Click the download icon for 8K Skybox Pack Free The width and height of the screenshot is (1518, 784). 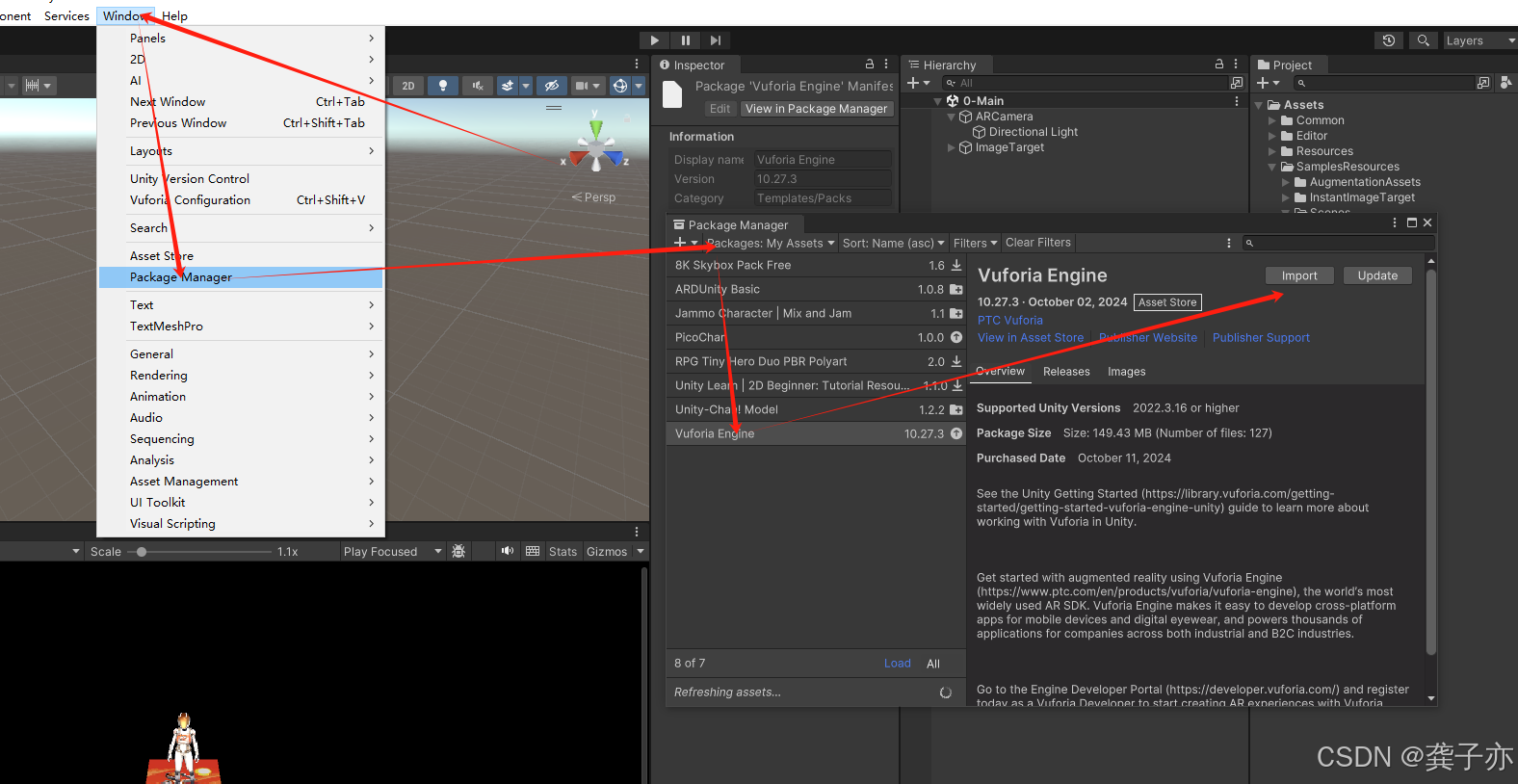956,265
